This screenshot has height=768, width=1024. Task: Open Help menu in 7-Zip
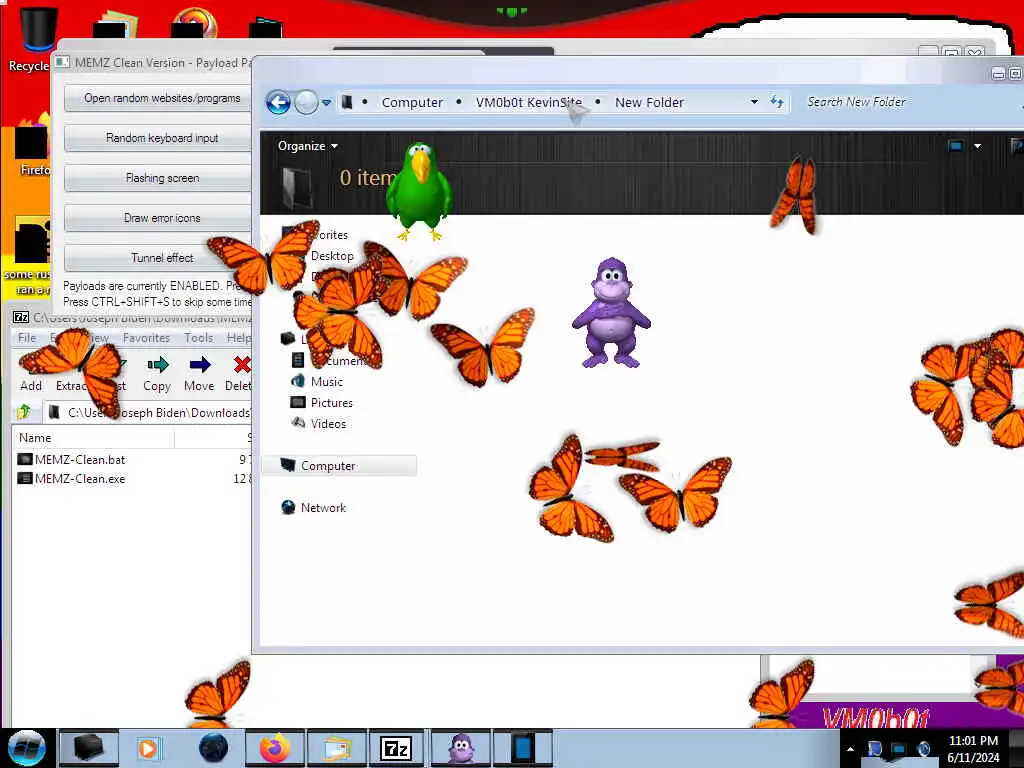pyautogui.click(x=238, y=338)
